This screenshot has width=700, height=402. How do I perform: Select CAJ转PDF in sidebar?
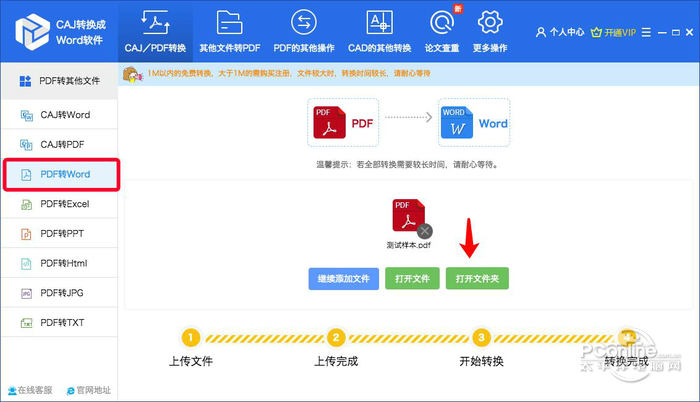[x=59, y=144]
